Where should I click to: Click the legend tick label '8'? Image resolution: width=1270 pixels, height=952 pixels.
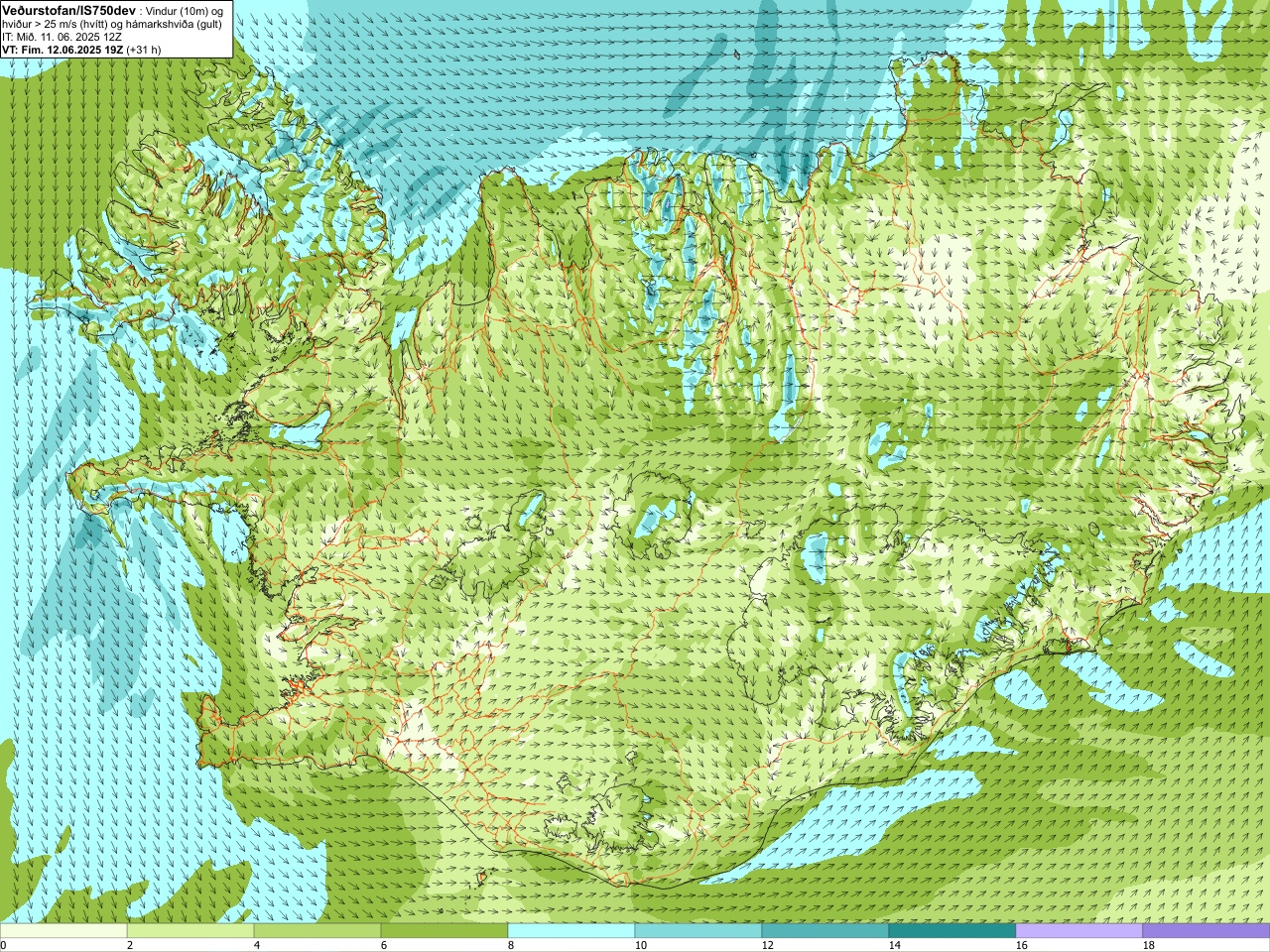point(511,945)
